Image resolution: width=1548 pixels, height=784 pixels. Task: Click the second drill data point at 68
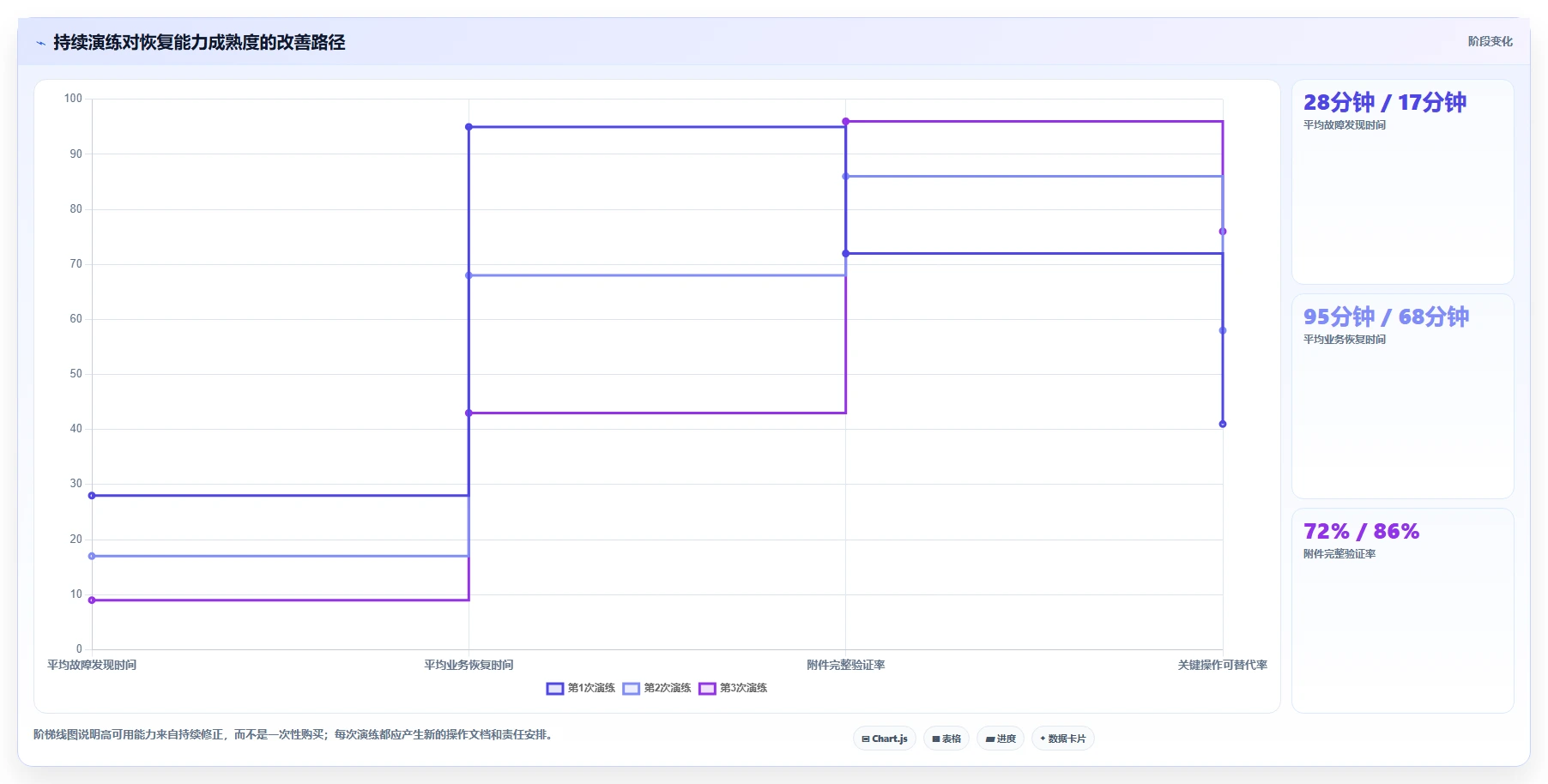469,275
